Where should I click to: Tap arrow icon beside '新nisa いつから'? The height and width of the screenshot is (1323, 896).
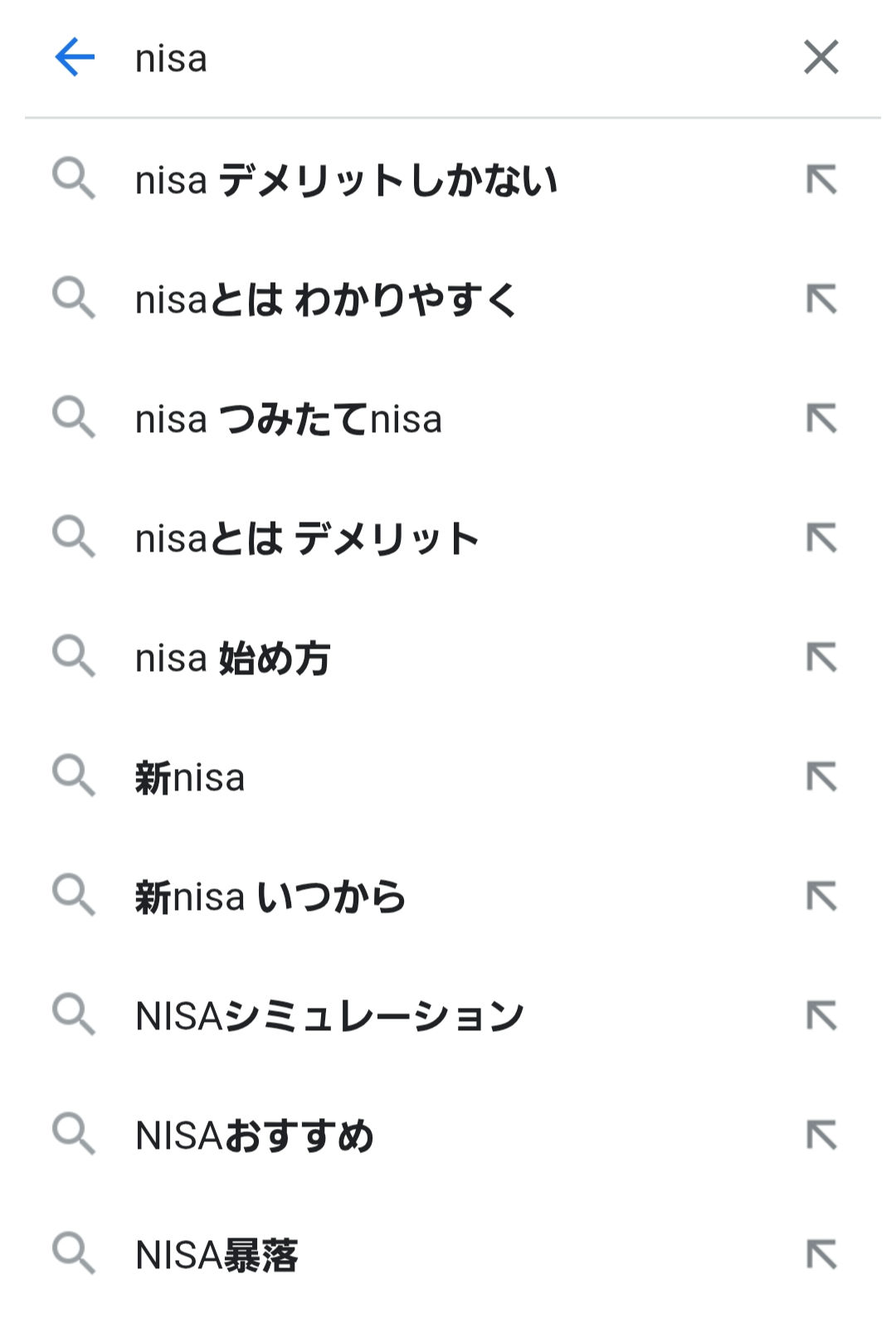click(821, 897)
